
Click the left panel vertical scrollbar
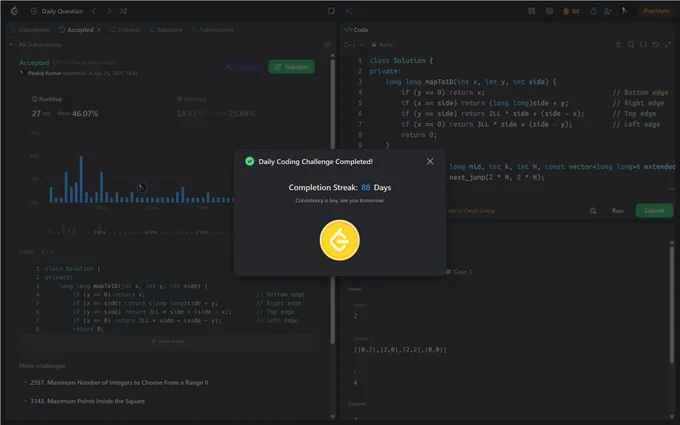tap(333, 202)
